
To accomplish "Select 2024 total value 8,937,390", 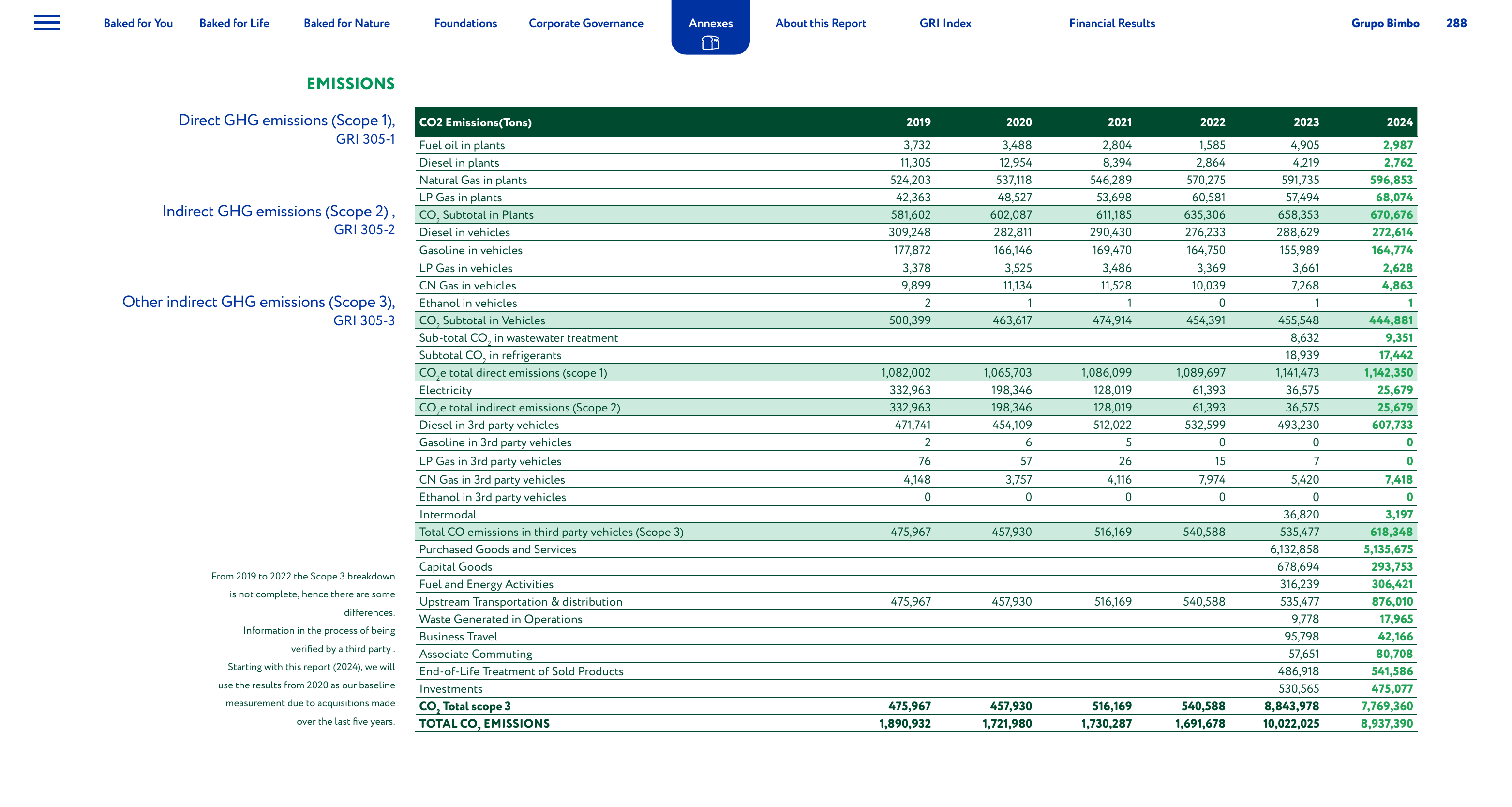I will [x=1386, y=724].
